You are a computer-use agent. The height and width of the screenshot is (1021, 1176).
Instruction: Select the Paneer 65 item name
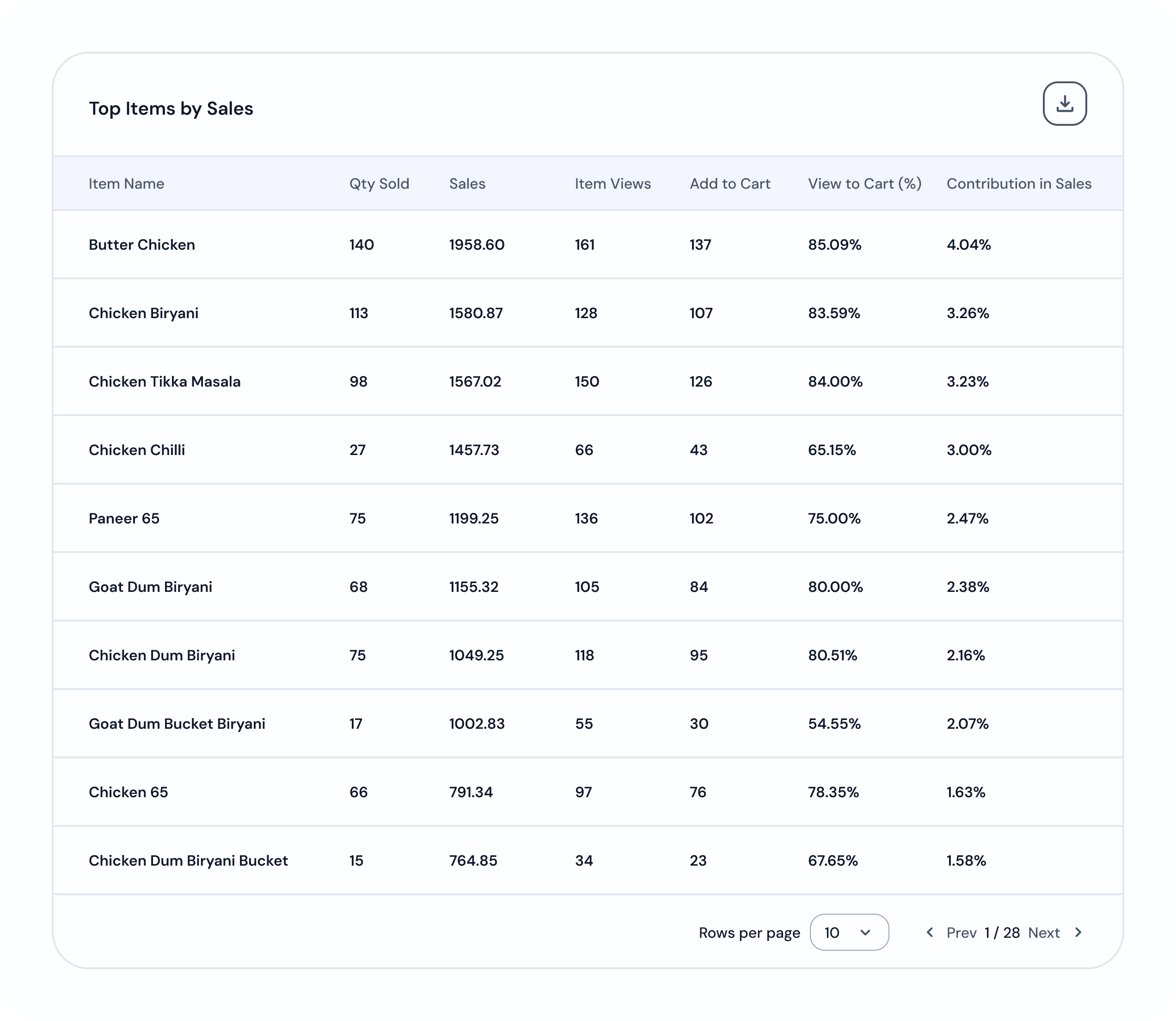(x=124, y=518)
